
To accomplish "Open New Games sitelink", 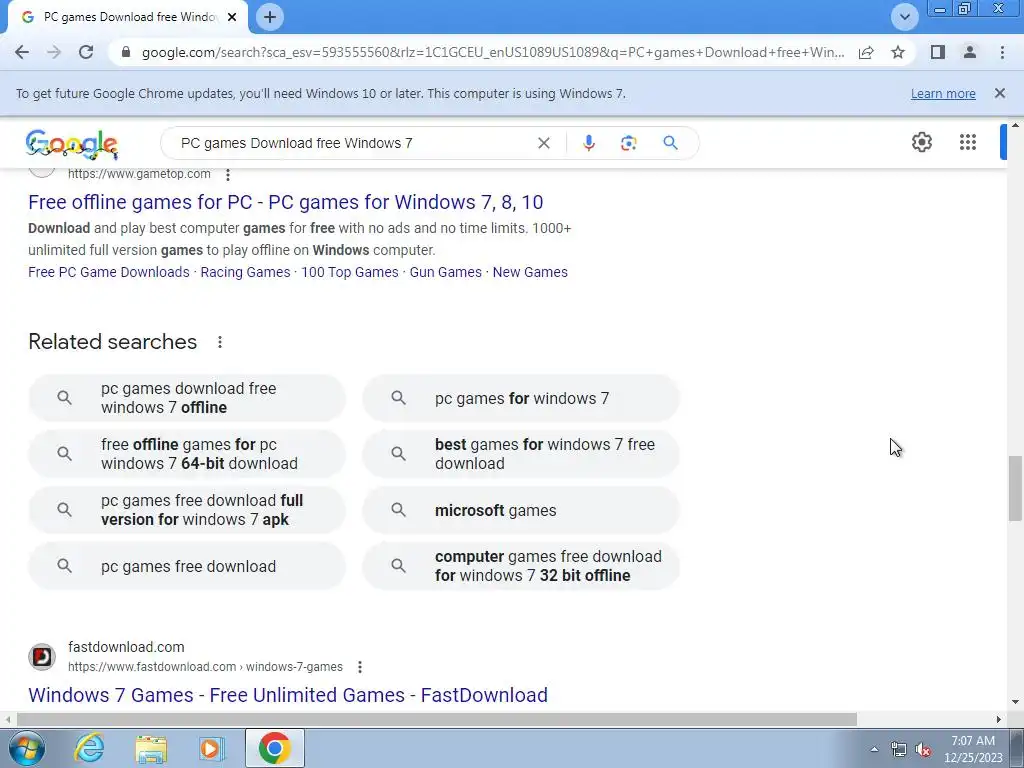I will coord(530,272).
